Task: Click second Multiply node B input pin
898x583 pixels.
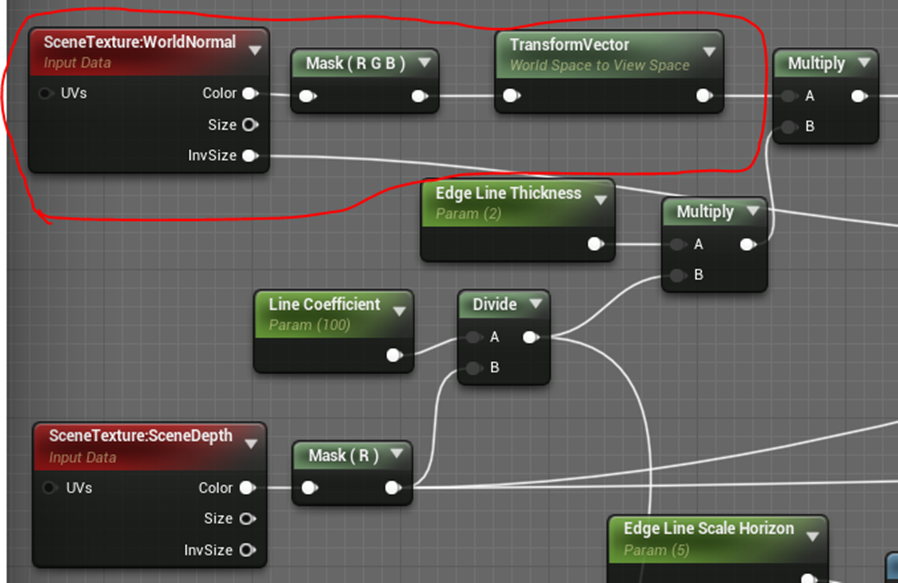Action: [678, 275]
